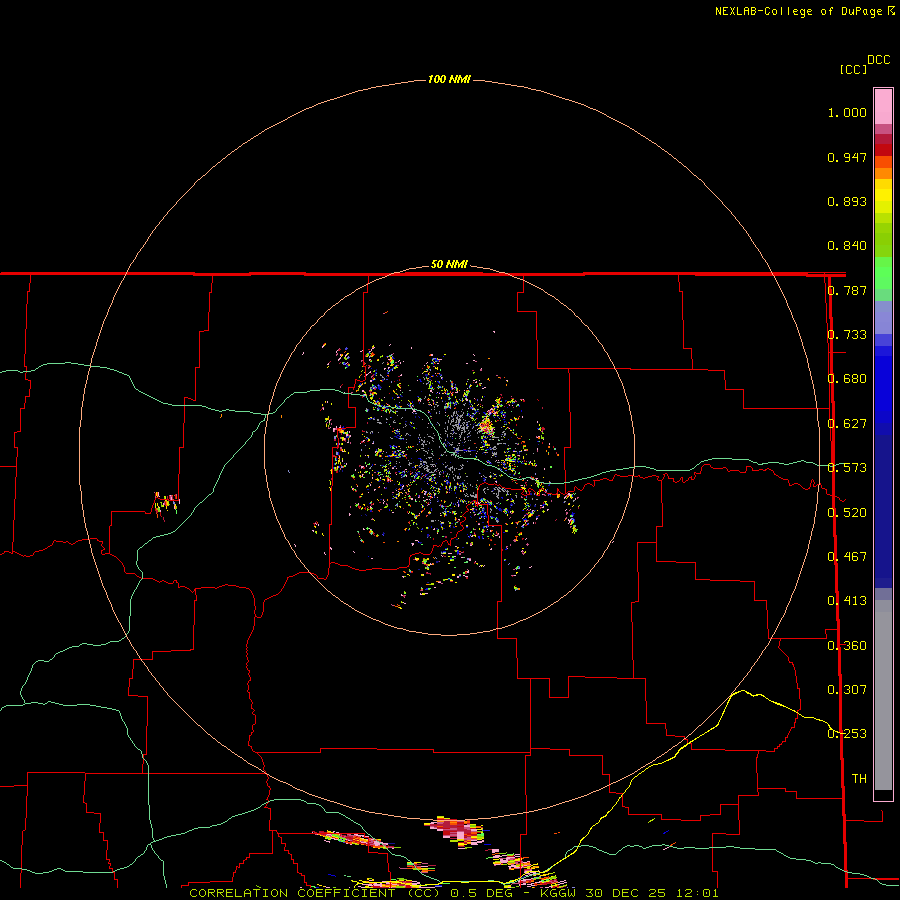Click the 0.947 scale value

[847, 157]
